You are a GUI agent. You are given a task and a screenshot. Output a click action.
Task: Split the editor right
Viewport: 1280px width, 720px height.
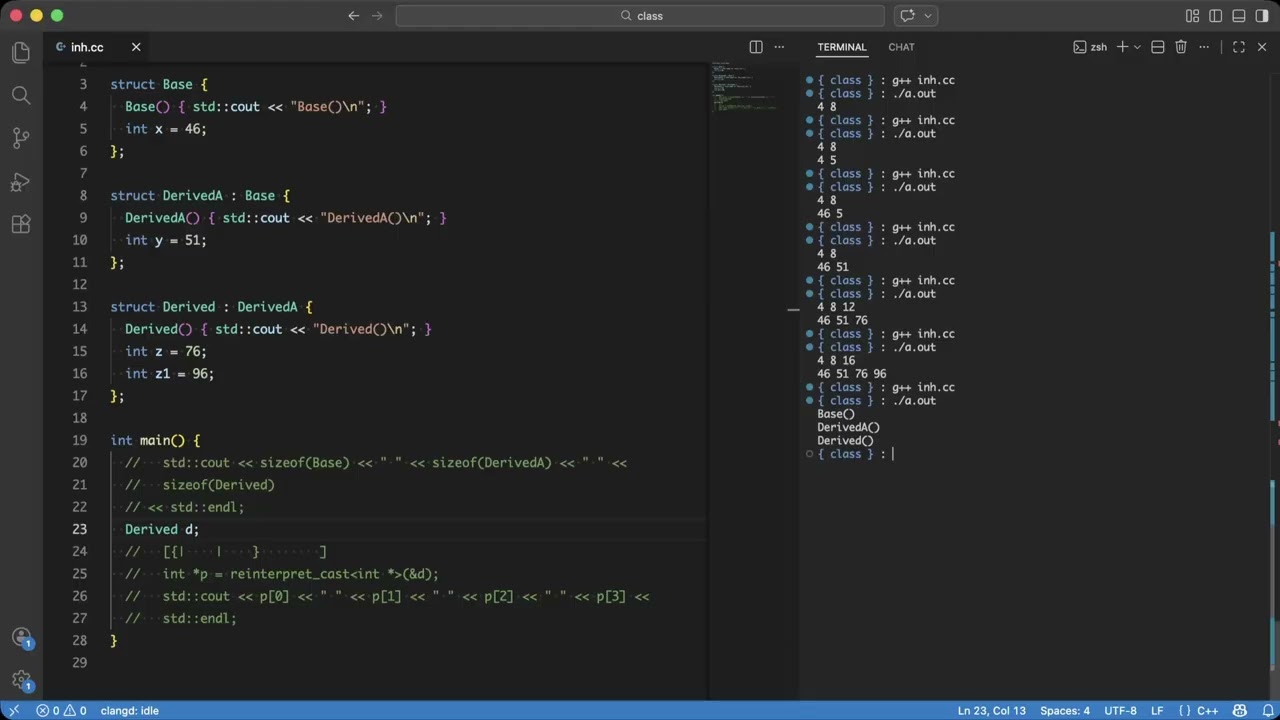coord(756,47)
